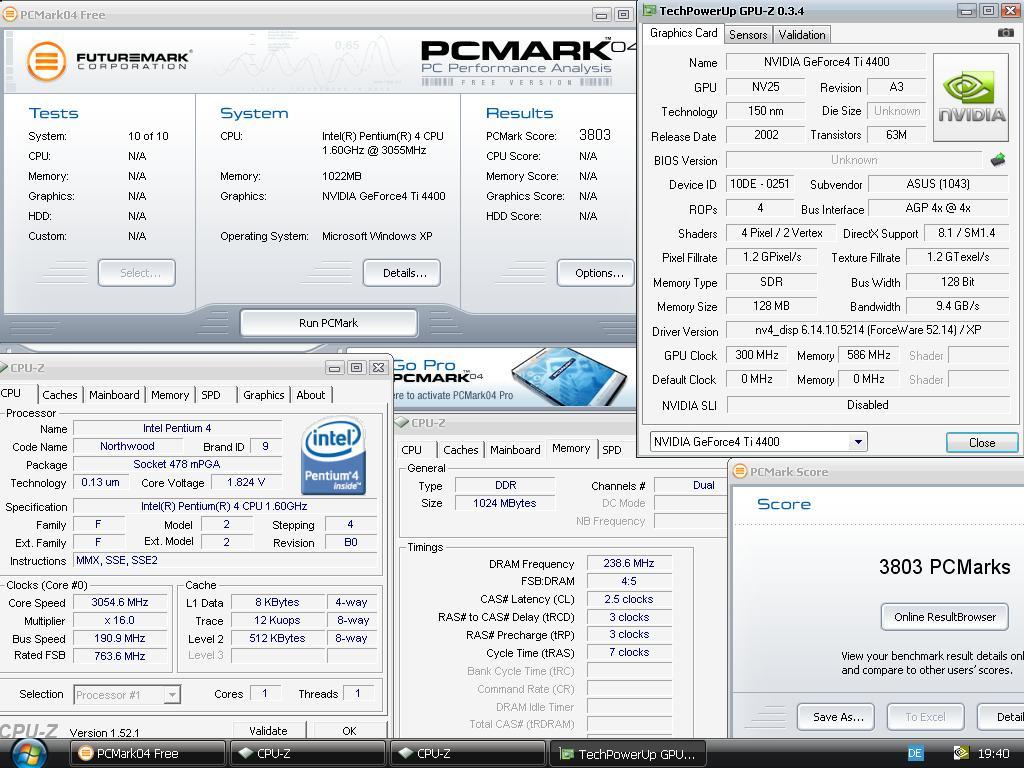1024x768 pixels.
Task: Switch to the Validation tab in GPU-Z
Action: coord(801,35)
